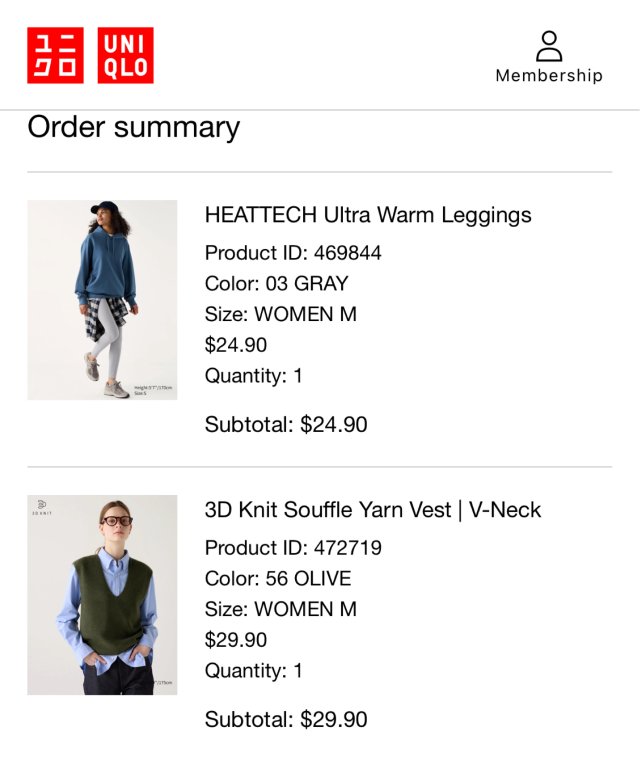This screenshot has width=640, height=761.
Task: Click the vest Quantity: 1 line
Action: 253,671
